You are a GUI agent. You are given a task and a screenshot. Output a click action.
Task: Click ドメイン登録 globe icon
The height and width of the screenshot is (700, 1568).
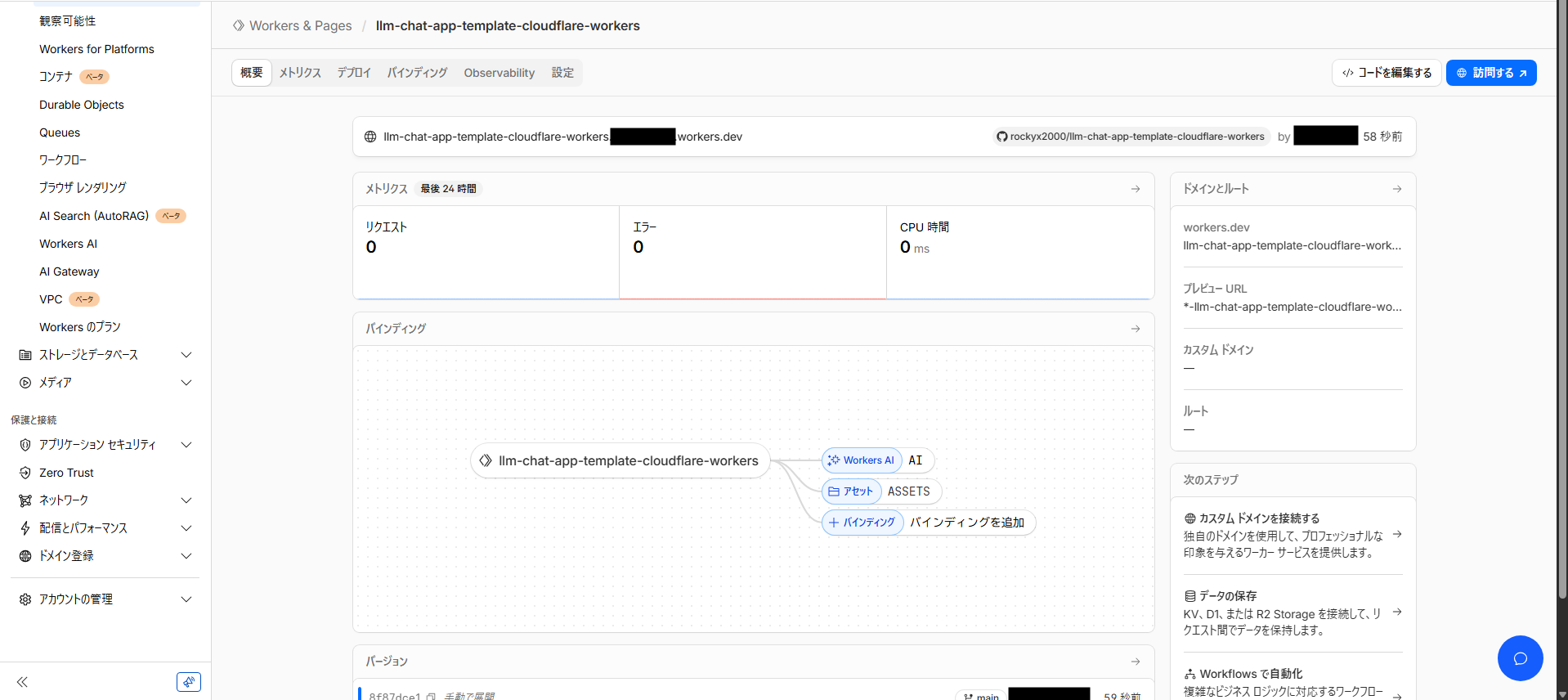point(25,556)
